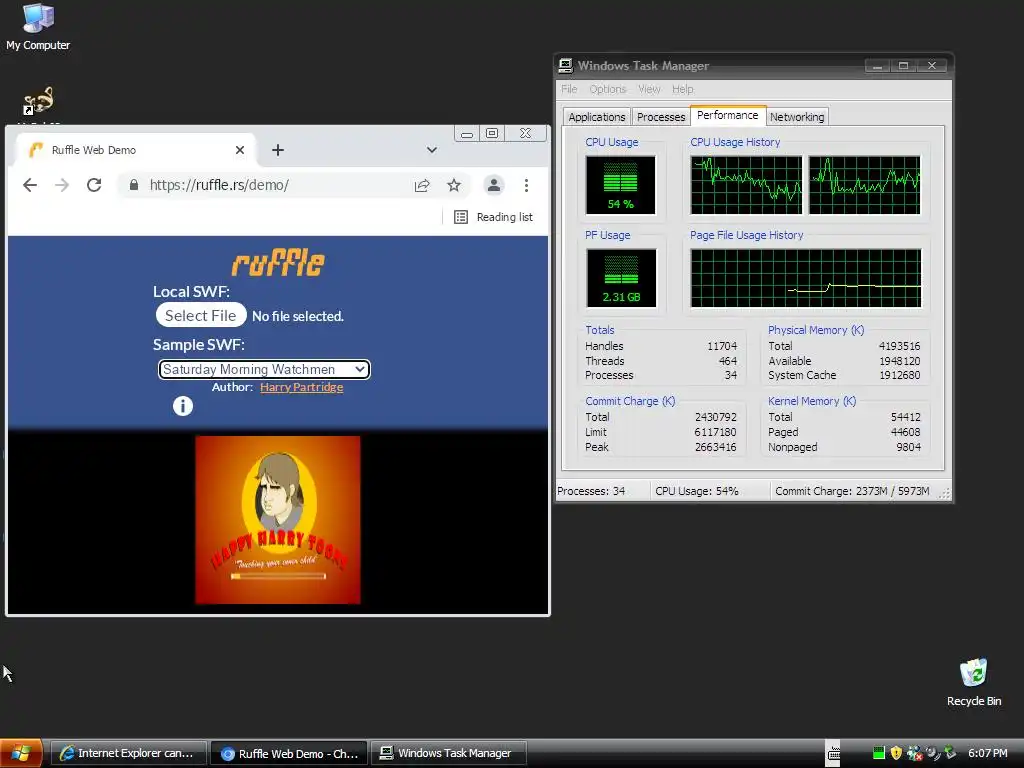Click Select File button for local SWF
Viewport: 1024px width, 768px height.
[200, 315]
